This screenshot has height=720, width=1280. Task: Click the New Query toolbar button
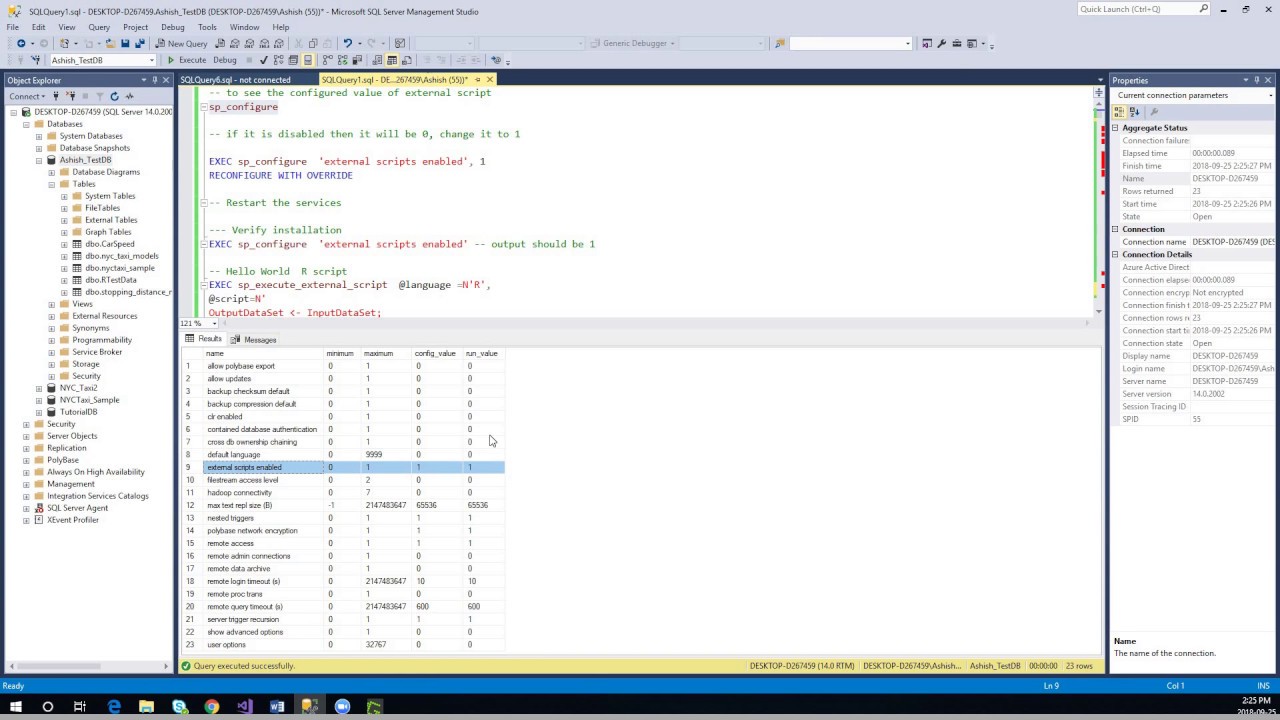click(x=181, y=44)
